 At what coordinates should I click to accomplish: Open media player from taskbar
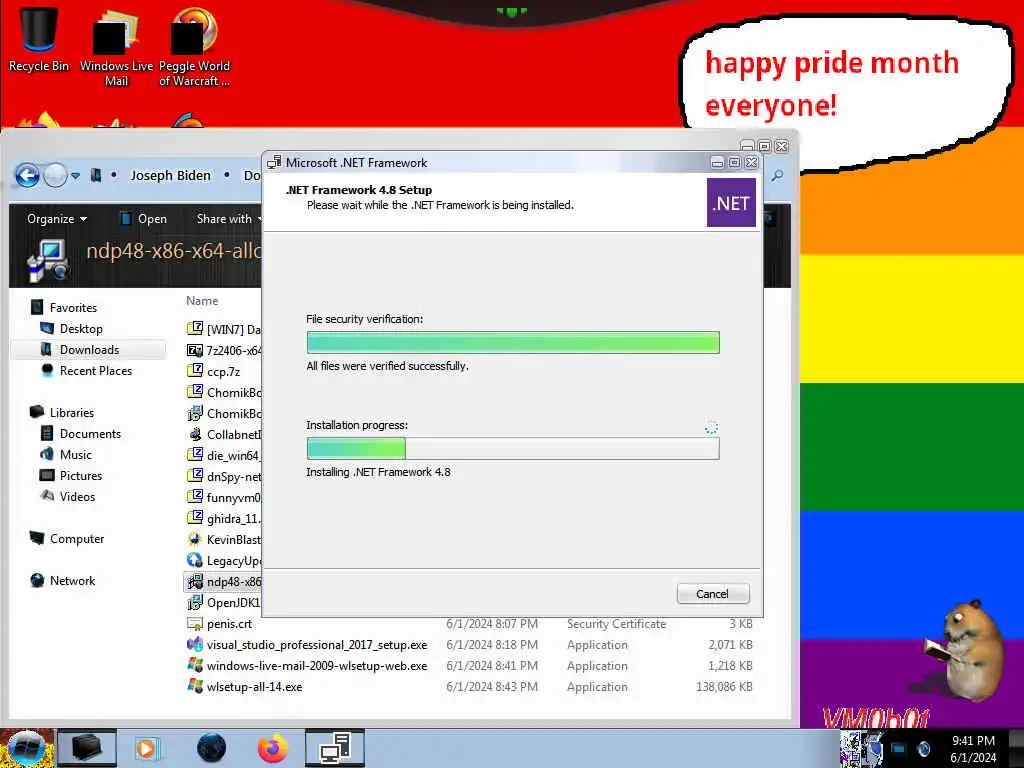146,748
